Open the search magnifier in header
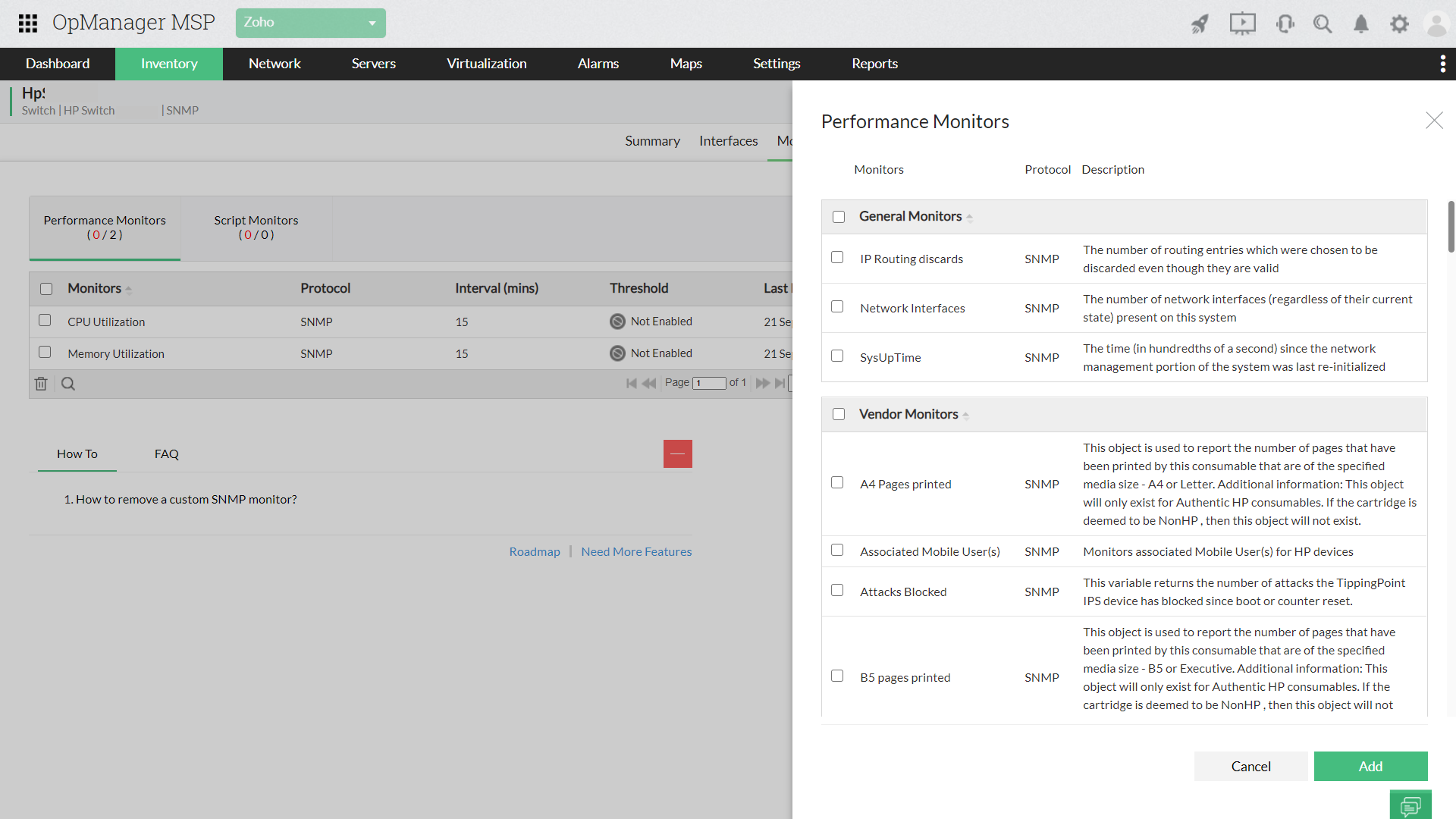The width and height of the screenshot is (1456, 819). click(1323, 24)
